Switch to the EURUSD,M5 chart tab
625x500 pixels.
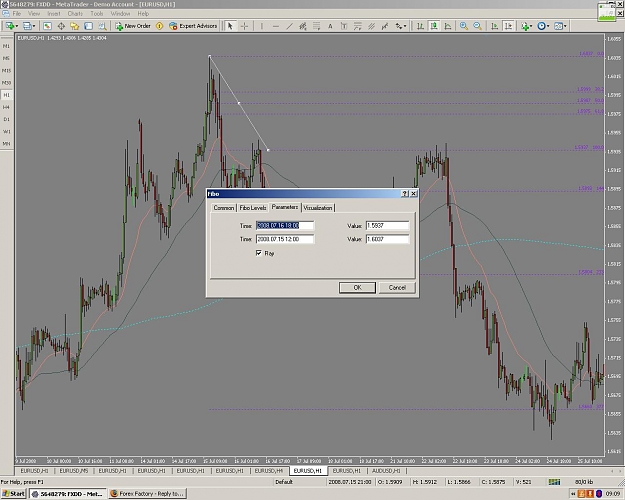(x=74, y=471)
